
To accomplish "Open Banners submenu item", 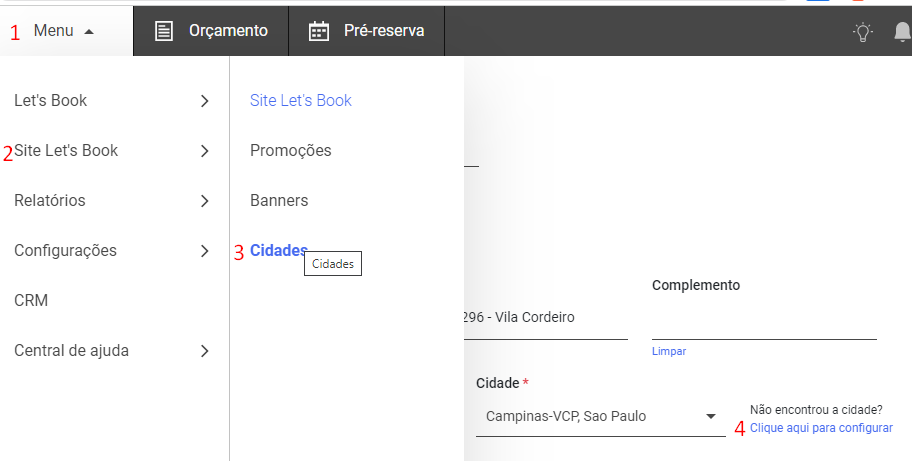I will pyautogui.click(x=279, y=201).
